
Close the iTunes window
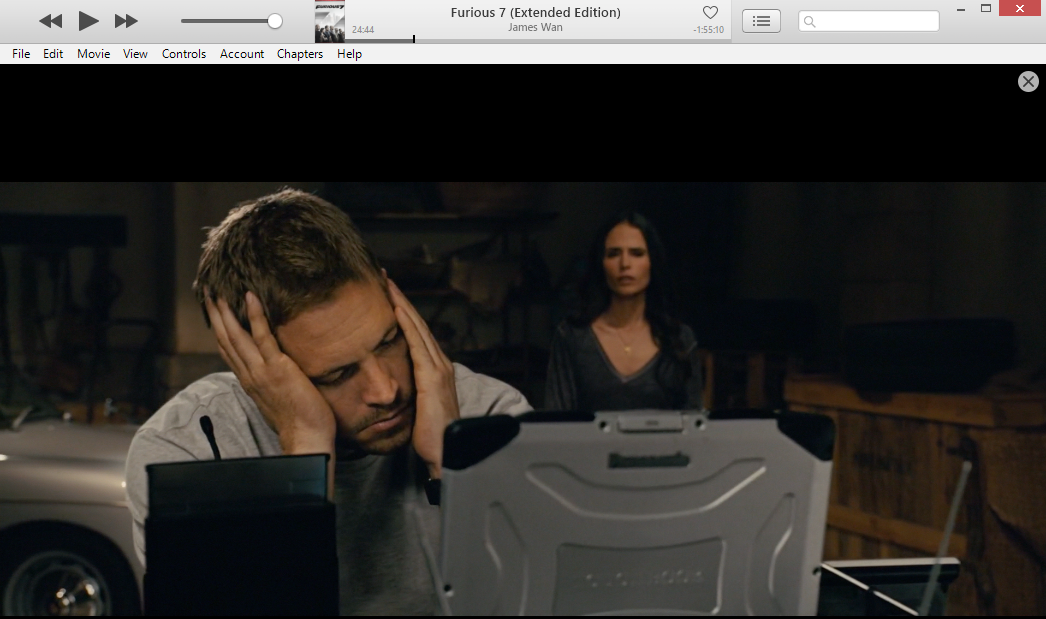[x=1020, y=8]
